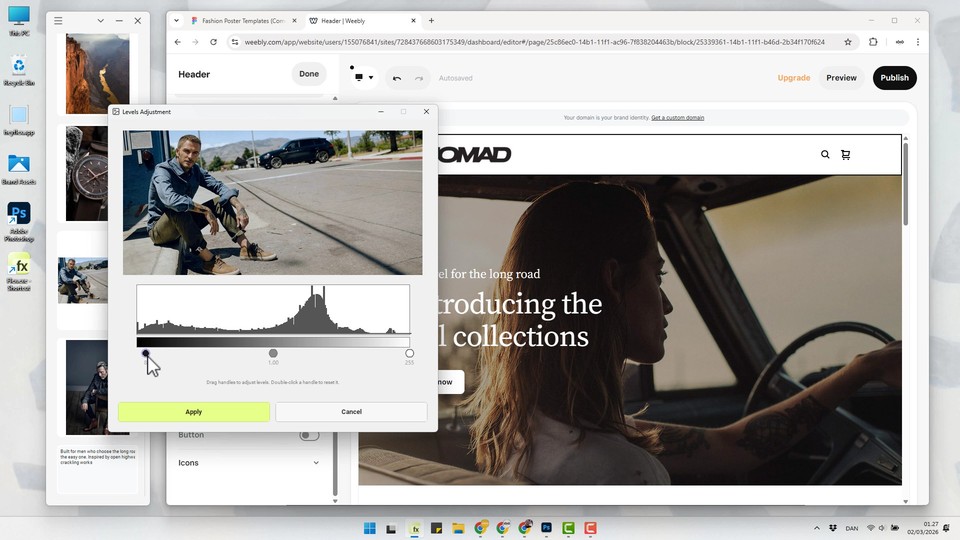Expand the Icons section
The height and width of the screenshot is (540, 960).
(316, 463)
